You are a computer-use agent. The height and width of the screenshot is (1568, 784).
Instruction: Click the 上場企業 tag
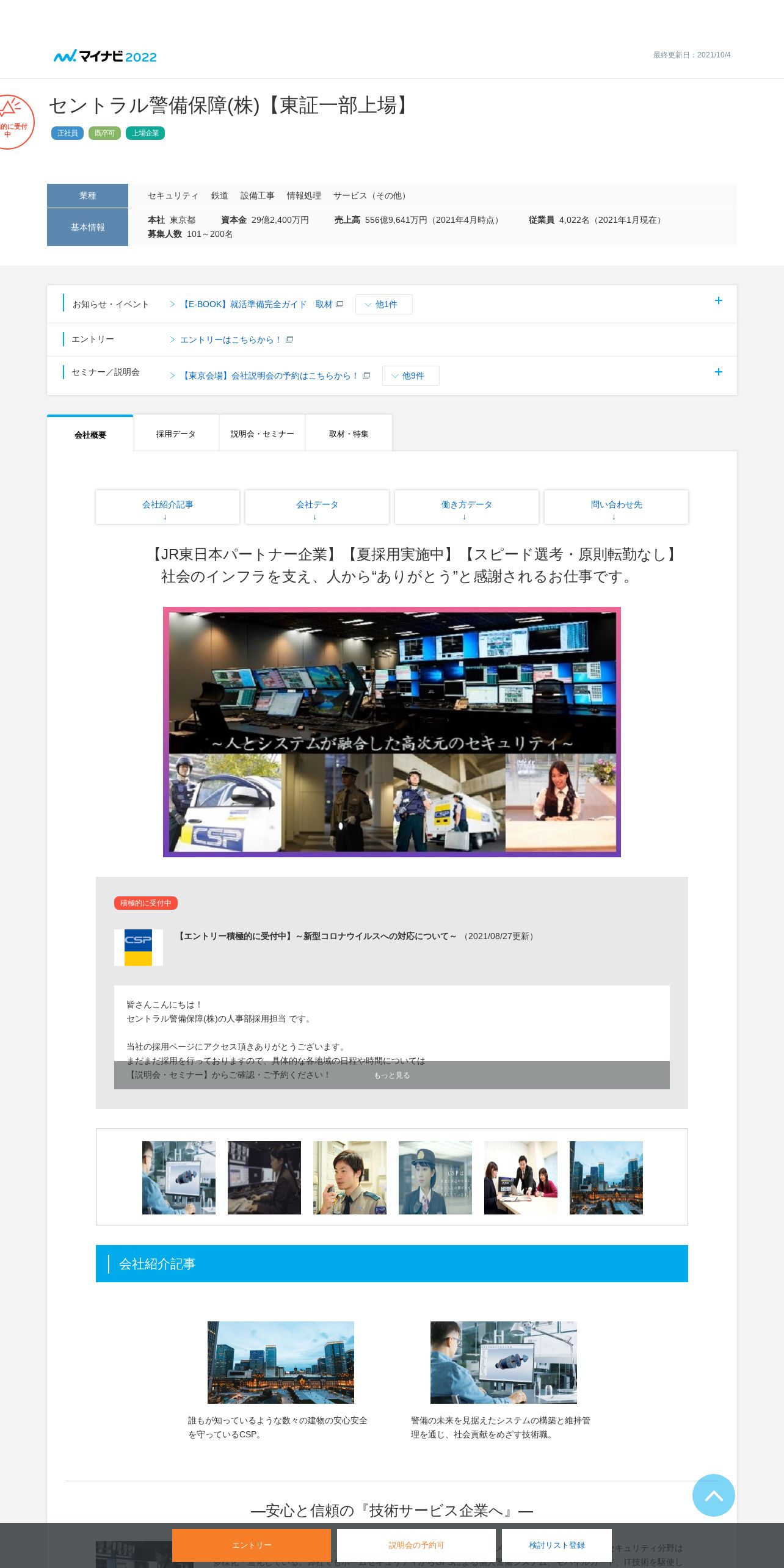(x=145, y=133)
